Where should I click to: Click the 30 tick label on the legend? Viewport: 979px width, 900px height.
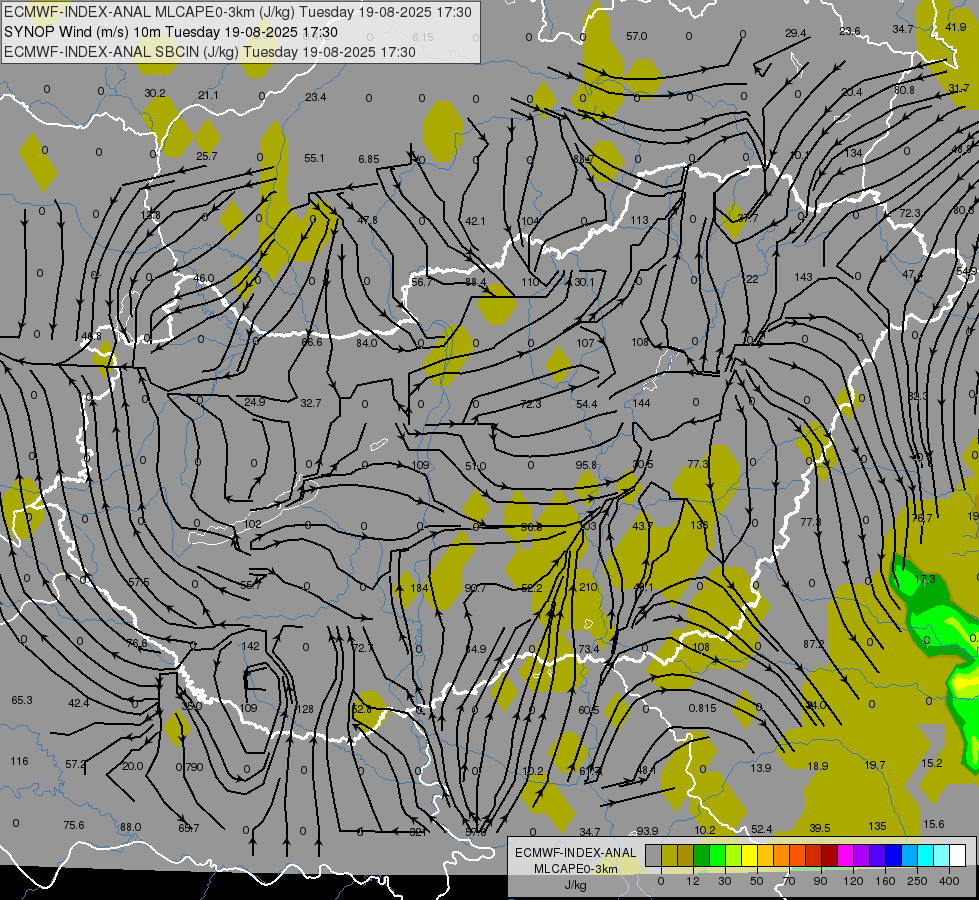click(724, 881)
